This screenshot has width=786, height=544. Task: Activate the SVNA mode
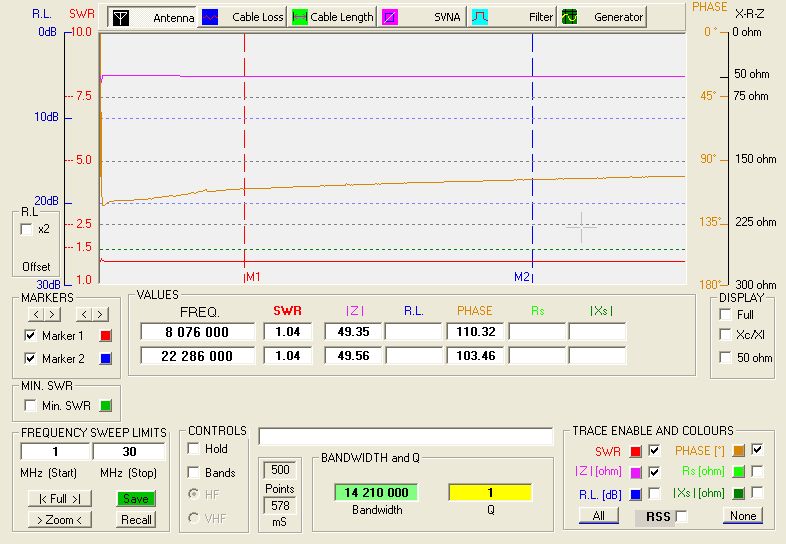point(421,17)
